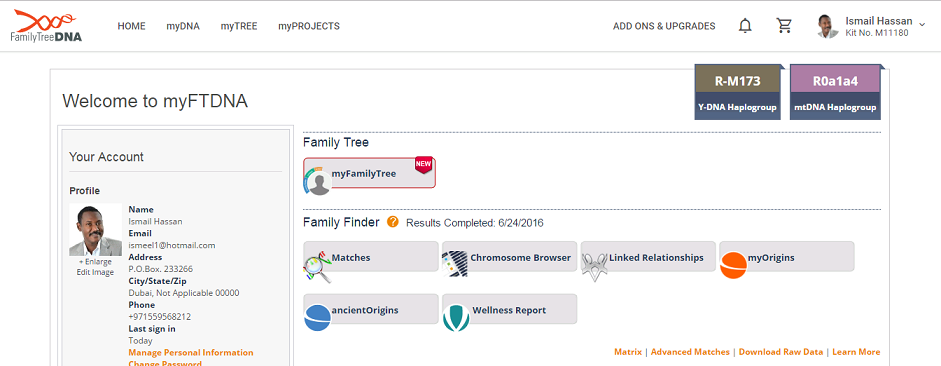Go to ADD ONS & UPGRADES
This screenshot has height=366, width=941.
coord(664,26)
